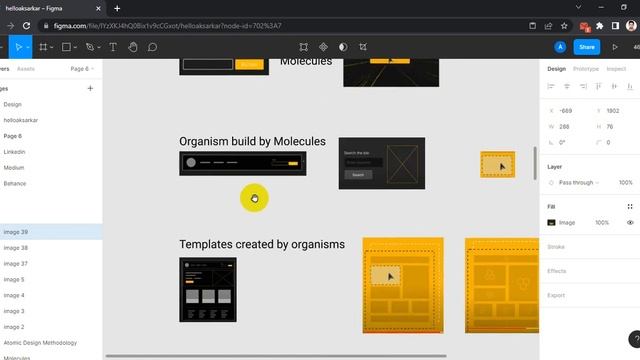640x360 pixels.
Task: Open Move tool dropdown arrow
Action: (28, 47)
